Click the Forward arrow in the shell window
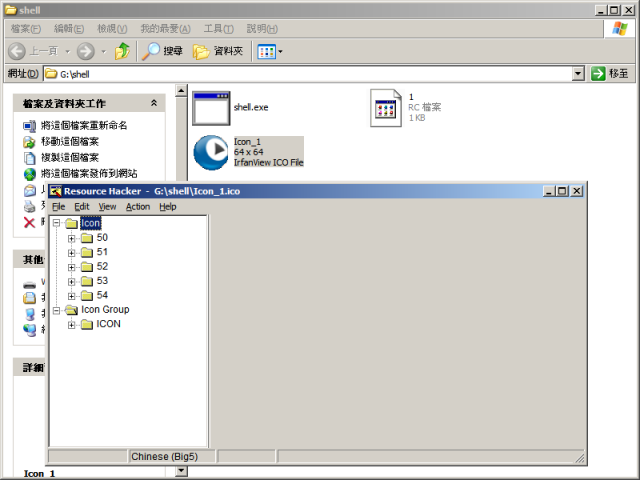This screenshot has width=640, height=480. point(86,51)
